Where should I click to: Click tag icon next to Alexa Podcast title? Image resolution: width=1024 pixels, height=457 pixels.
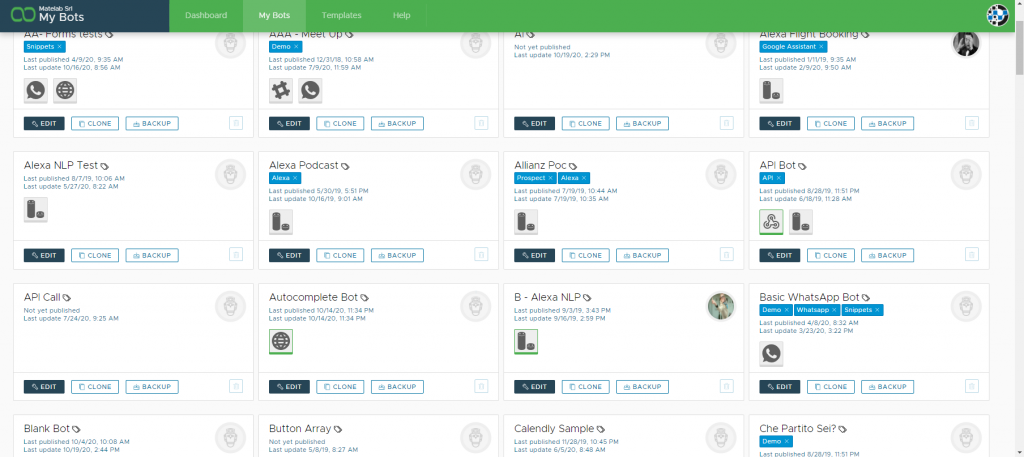click(x=345, y=166)
